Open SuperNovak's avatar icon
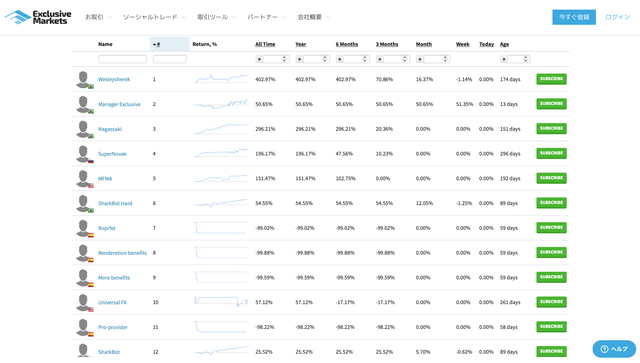The image size is (640, 363). (x=84, y=154)
